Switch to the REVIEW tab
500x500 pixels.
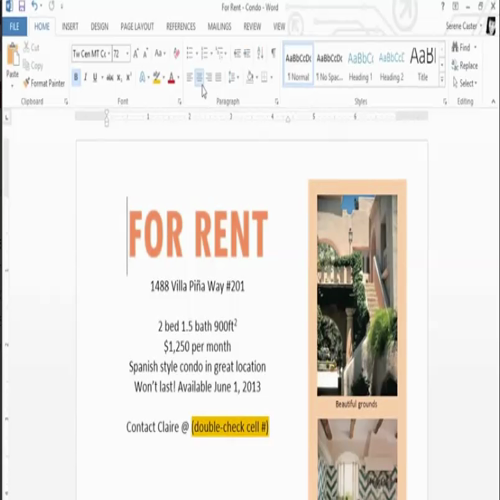[252, 26]
